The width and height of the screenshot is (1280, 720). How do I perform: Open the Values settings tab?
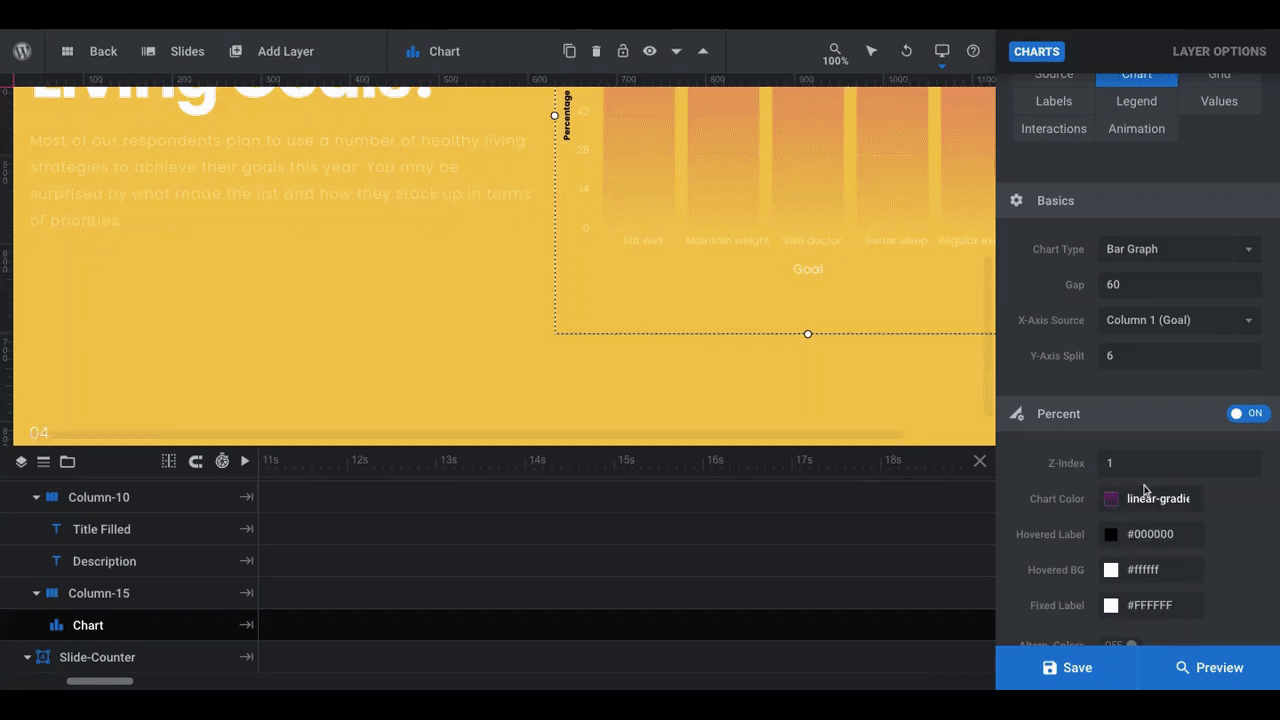coord(1219,101)
